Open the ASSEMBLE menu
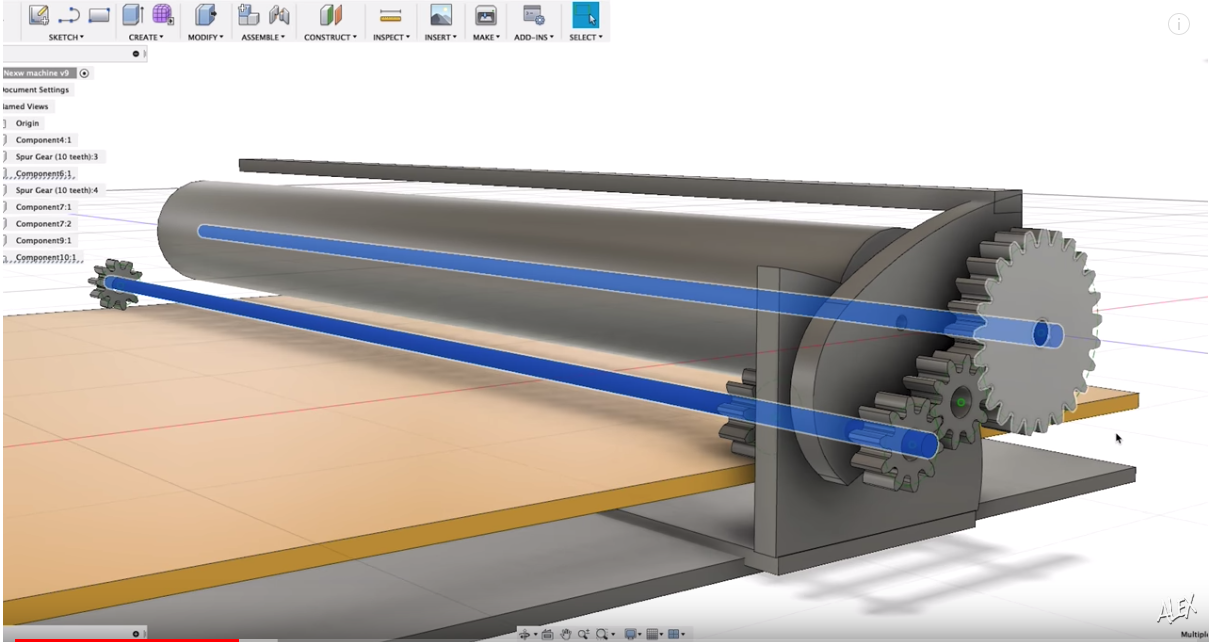This screenshot has height=642, width=1214. point(263,37)
